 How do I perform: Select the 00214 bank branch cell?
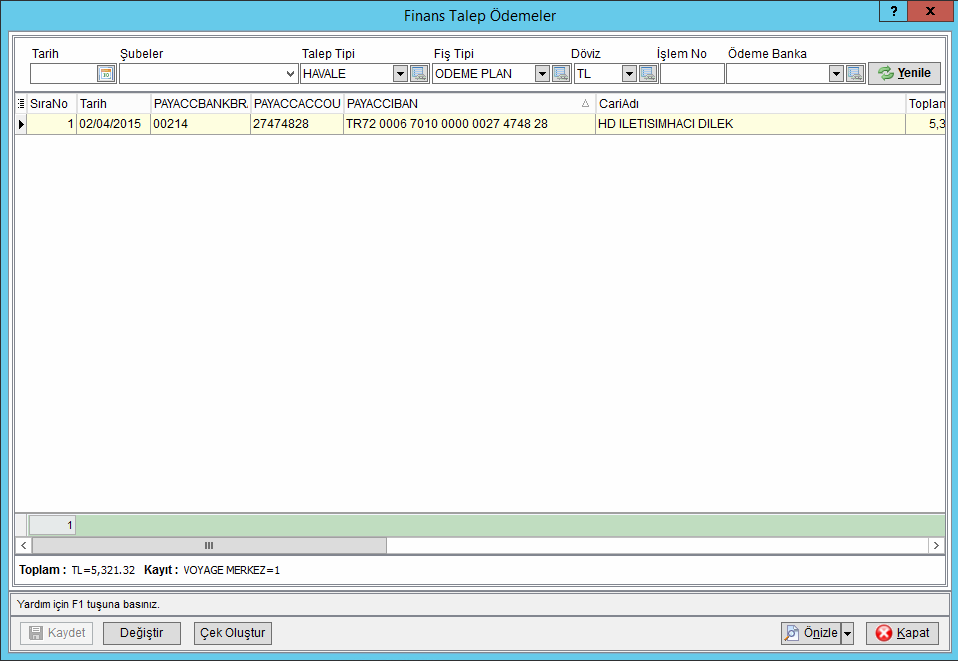200,124
